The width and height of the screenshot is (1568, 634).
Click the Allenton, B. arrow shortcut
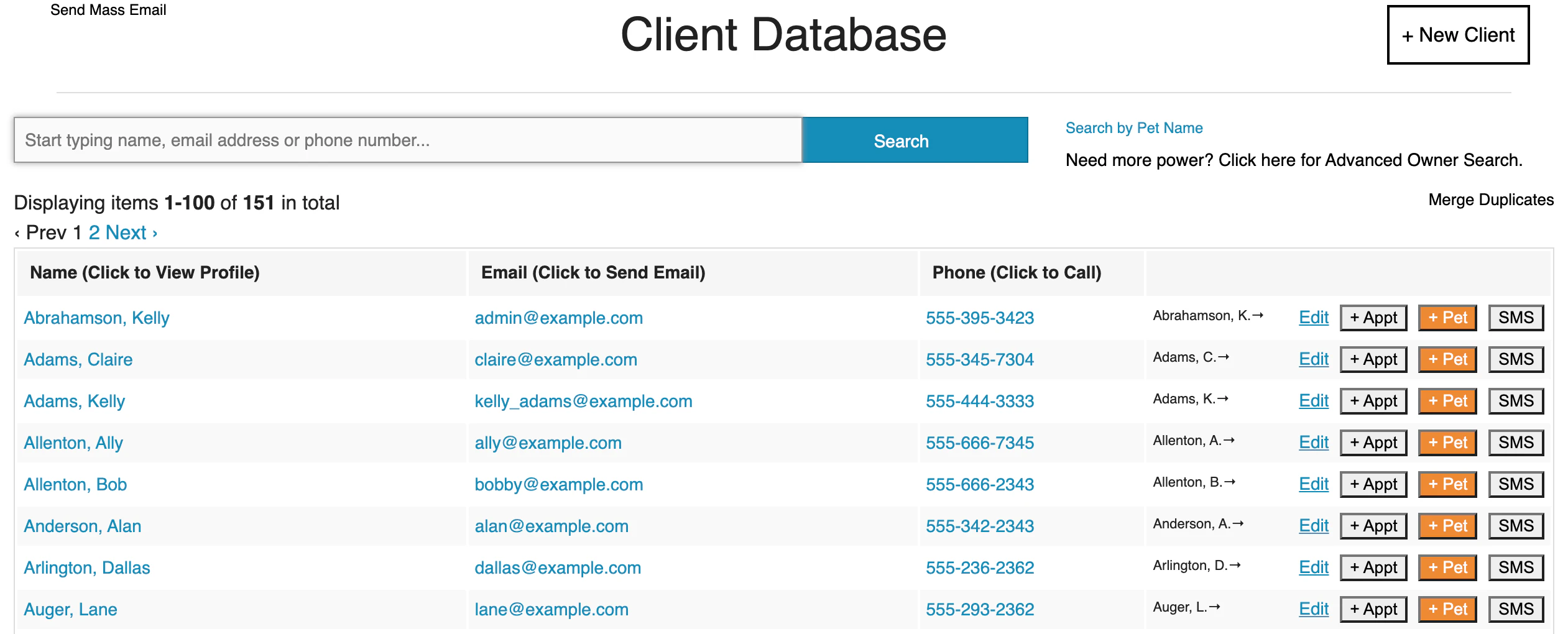(x=1194, y=482)
